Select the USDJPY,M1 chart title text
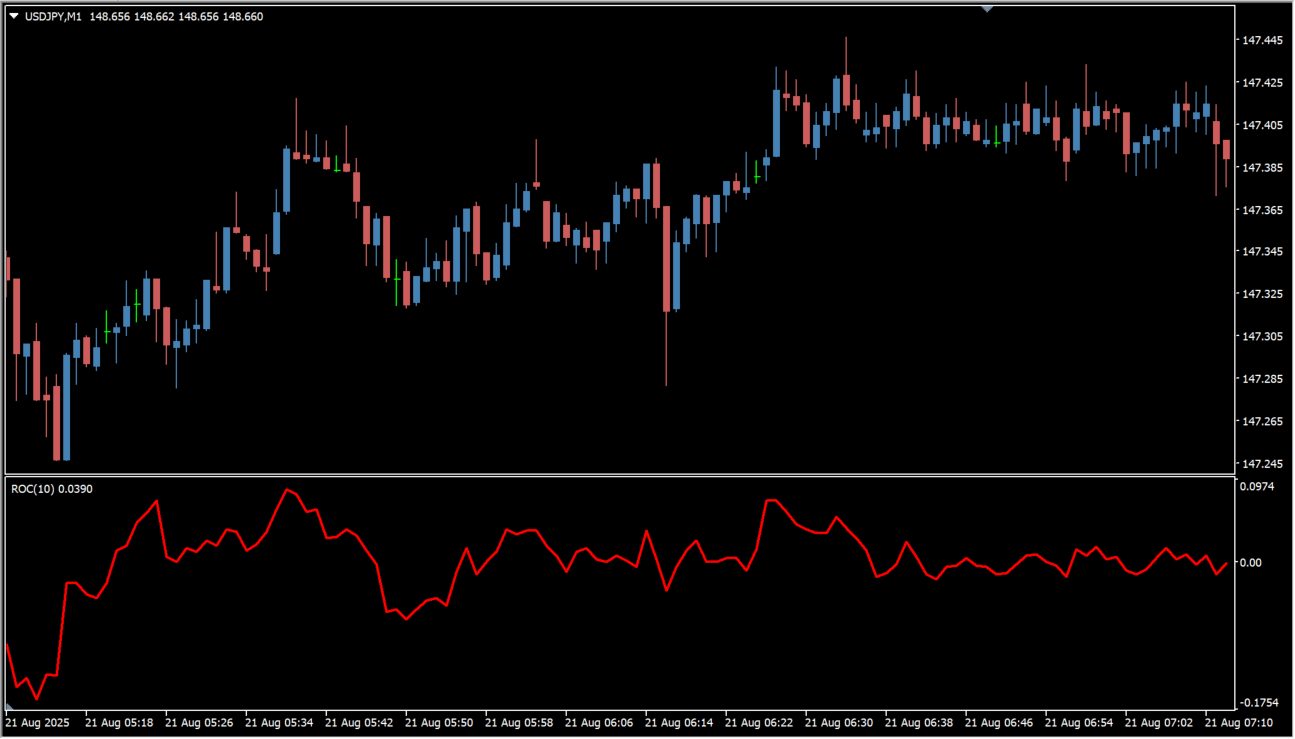The width and height of the screenshot is (1295, 739). pyautogui.click(x=53, y=17)
